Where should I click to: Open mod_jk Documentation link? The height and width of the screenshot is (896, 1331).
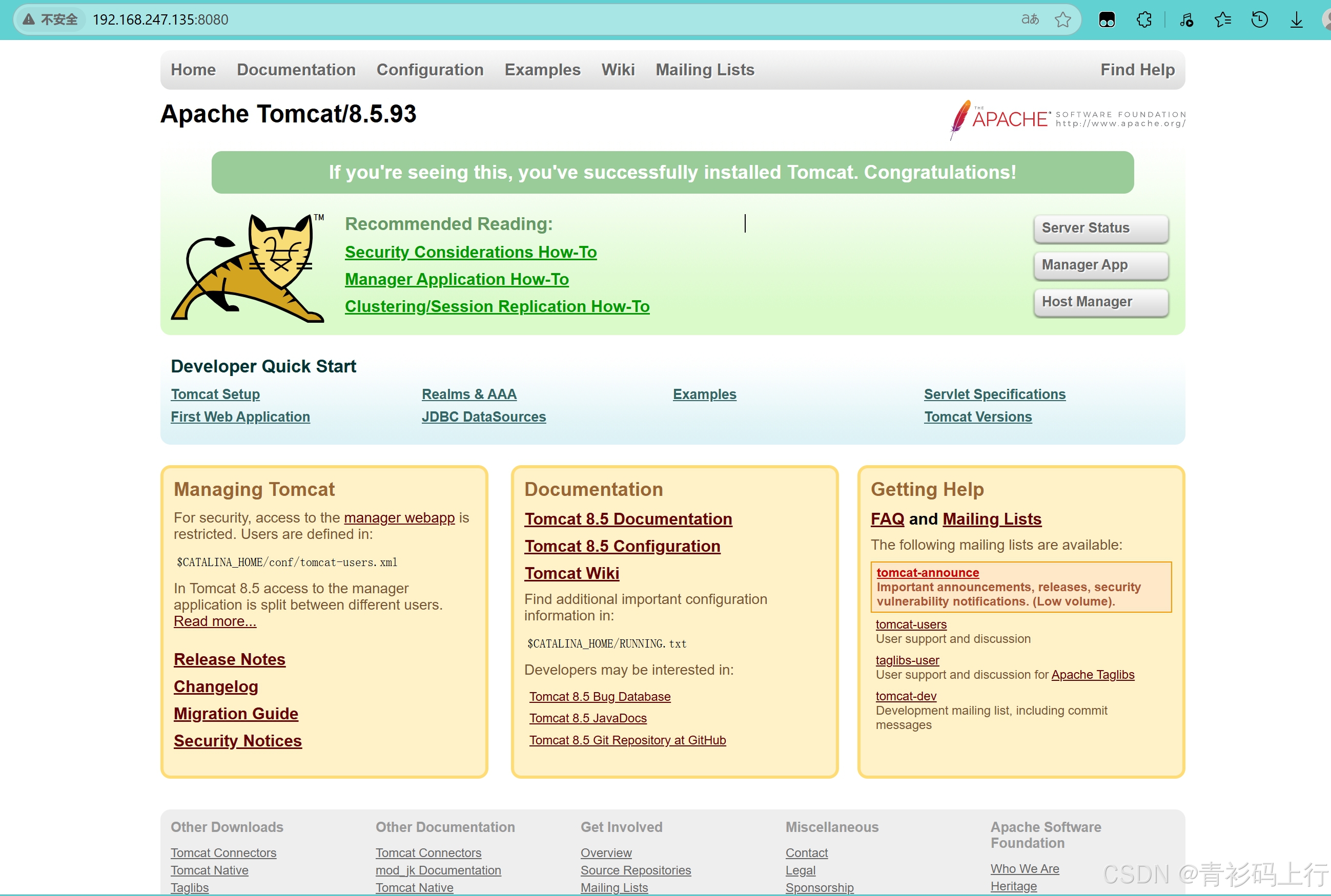point(438,870)
